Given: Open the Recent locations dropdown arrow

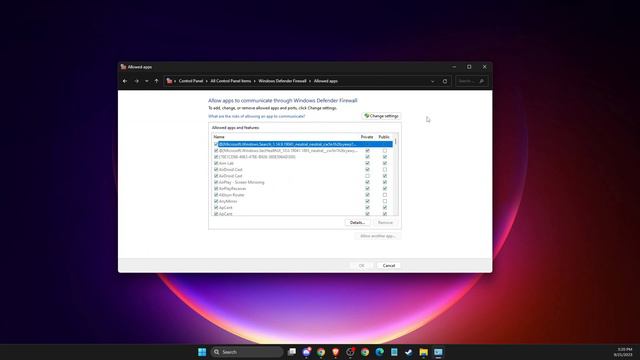Looking at the screenshot, I should (147, 81).
